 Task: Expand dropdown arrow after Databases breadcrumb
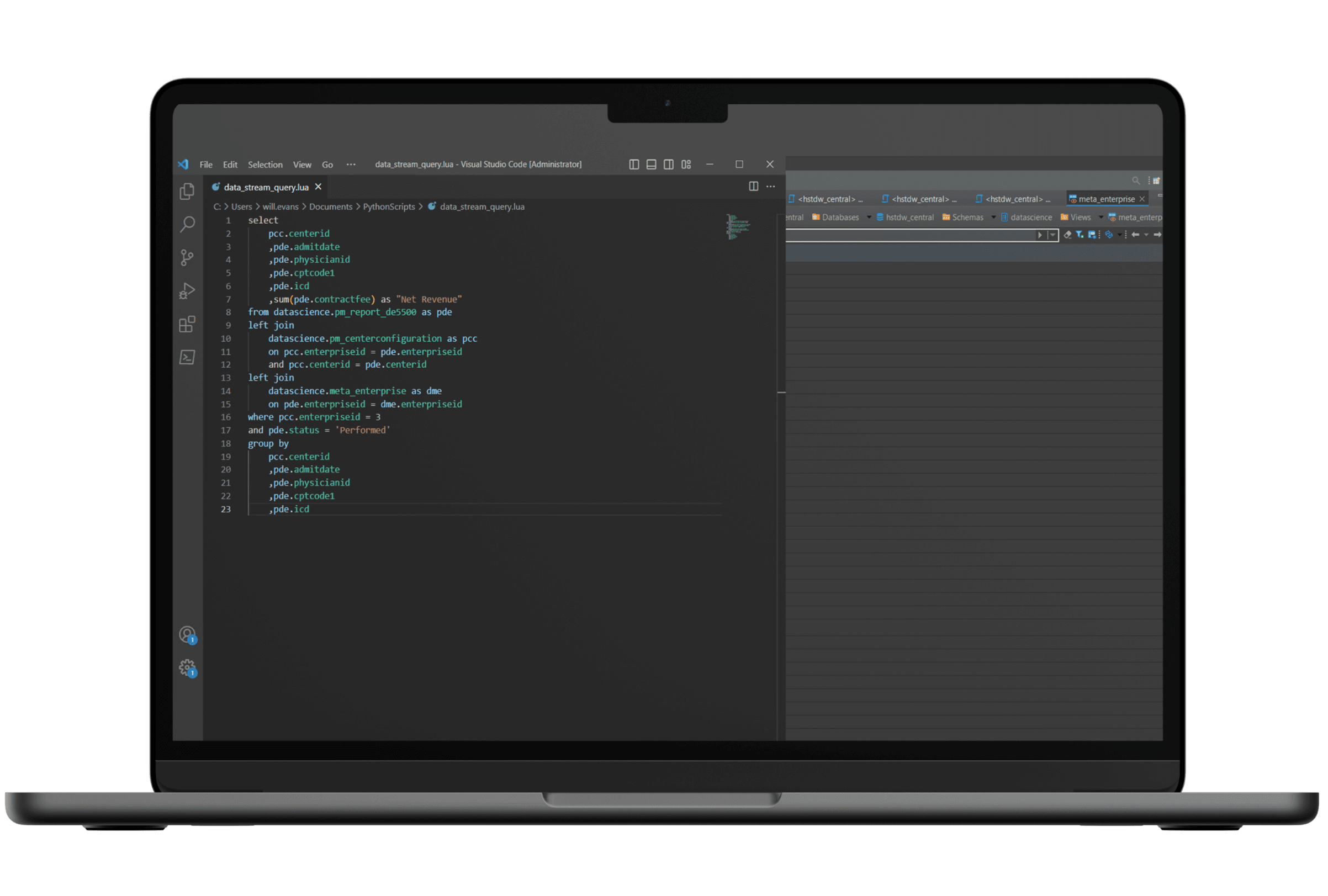pos(869,217)
